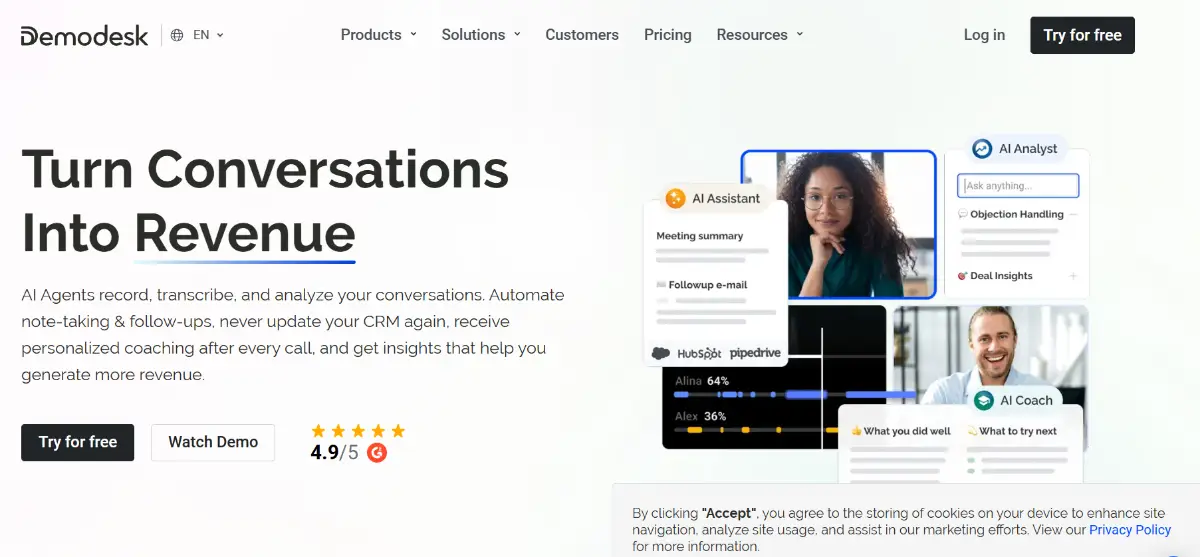Expand the Resources dropdown menu
The width and height of the screenshot is (1200, 557).
[x=759, y=35]
